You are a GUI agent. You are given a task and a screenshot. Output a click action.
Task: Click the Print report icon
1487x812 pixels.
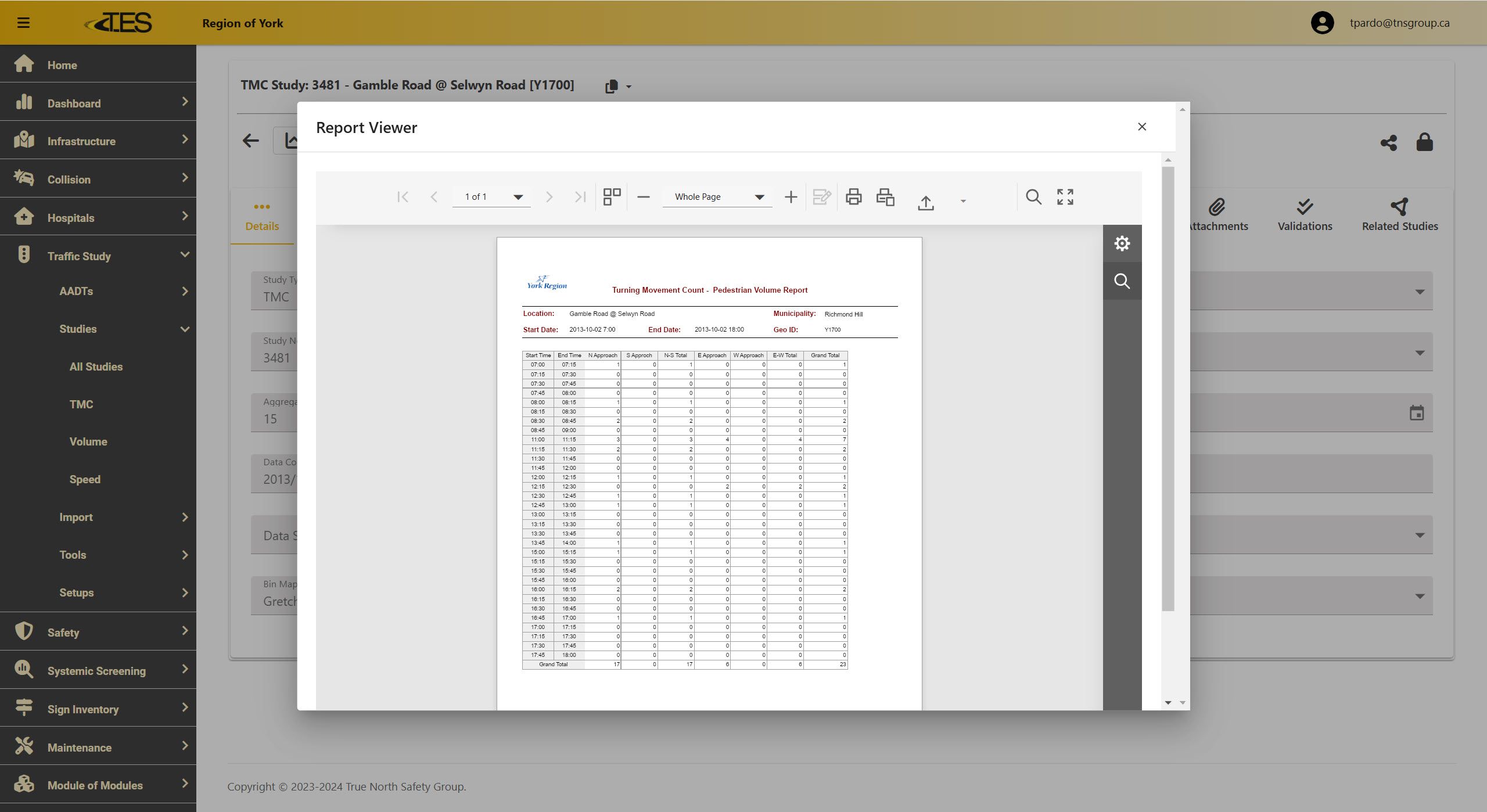click(853, 197)
